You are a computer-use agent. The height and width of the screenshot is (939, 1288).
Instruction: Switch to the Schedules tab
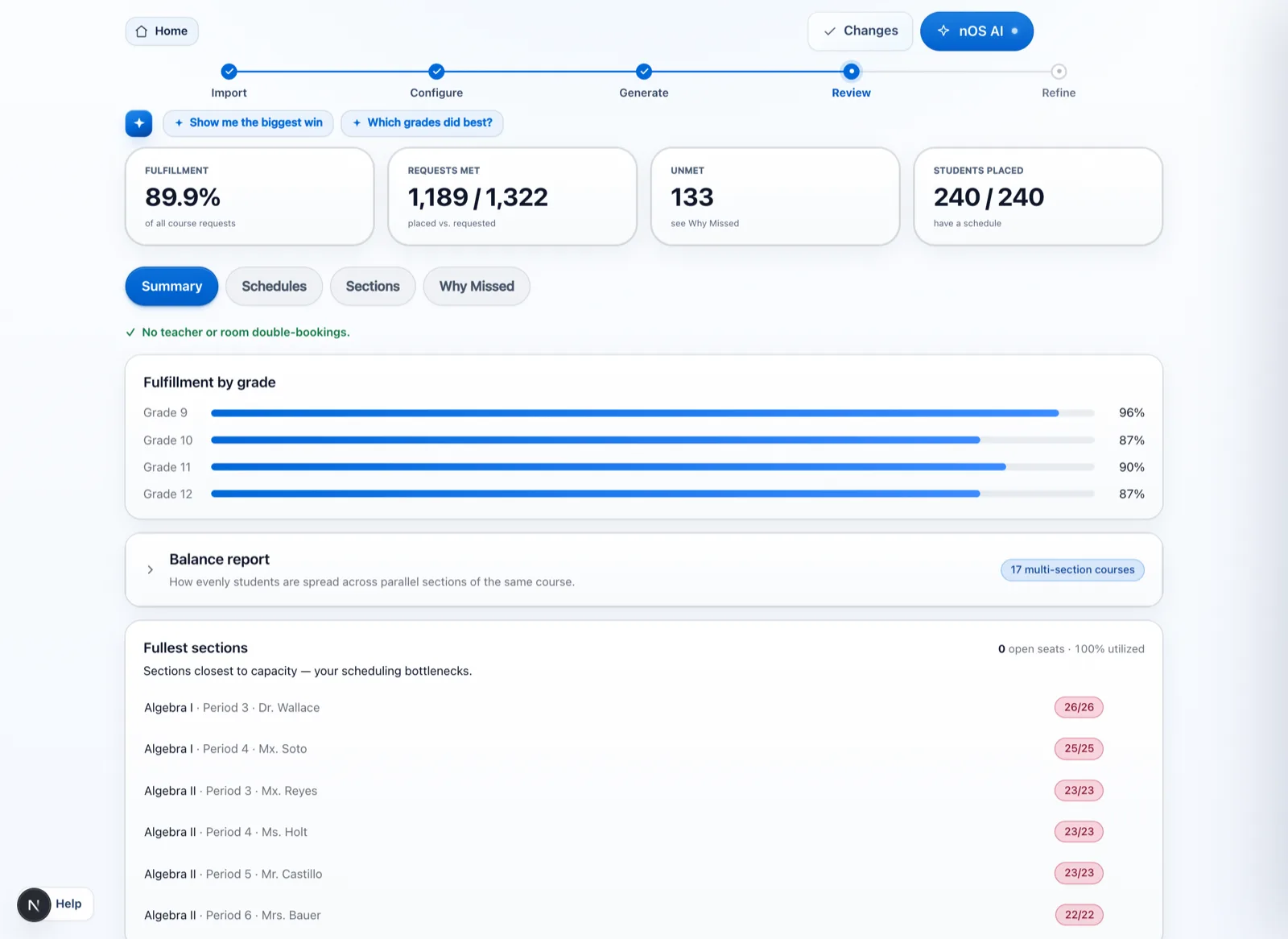point(274,287)
